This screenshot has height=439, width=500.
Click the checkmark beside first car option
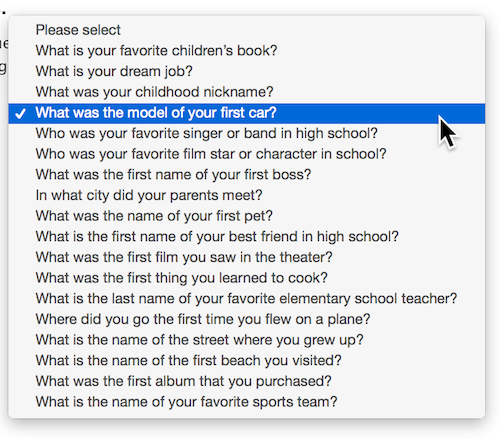[x=21, y=114]
